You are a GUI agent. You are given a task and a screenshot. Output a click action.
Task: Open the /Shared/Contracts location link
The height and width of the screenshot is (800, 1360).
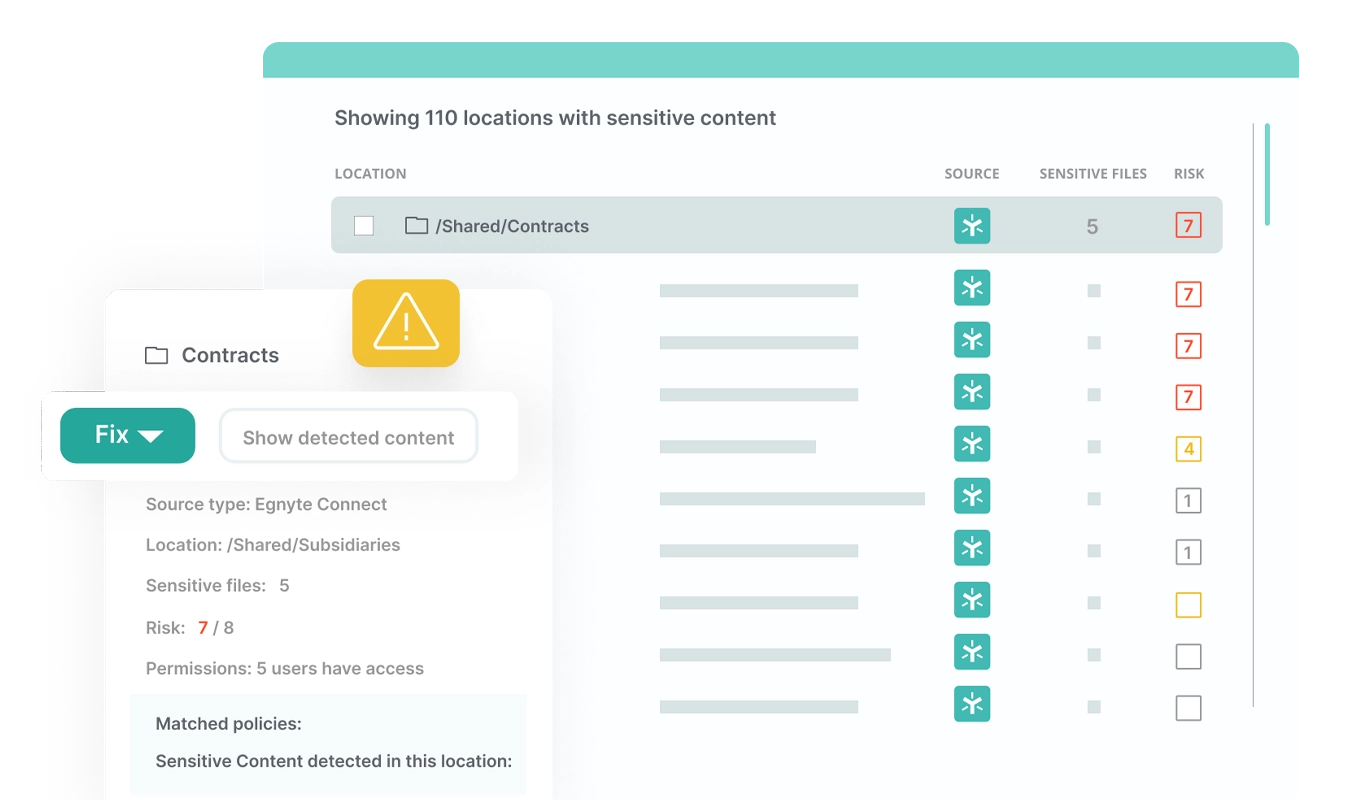tap(513, 225)
